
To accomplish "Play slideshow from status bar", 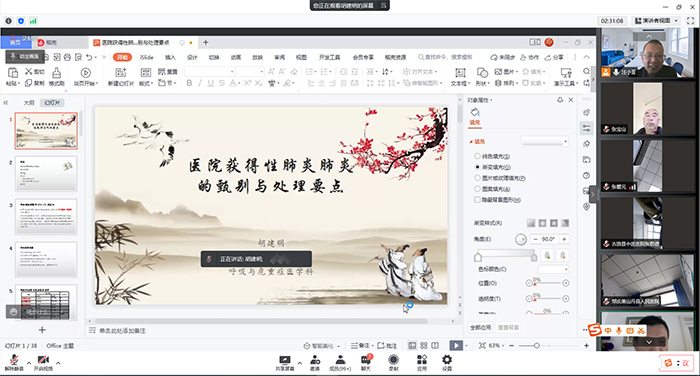I will (456, 346).
